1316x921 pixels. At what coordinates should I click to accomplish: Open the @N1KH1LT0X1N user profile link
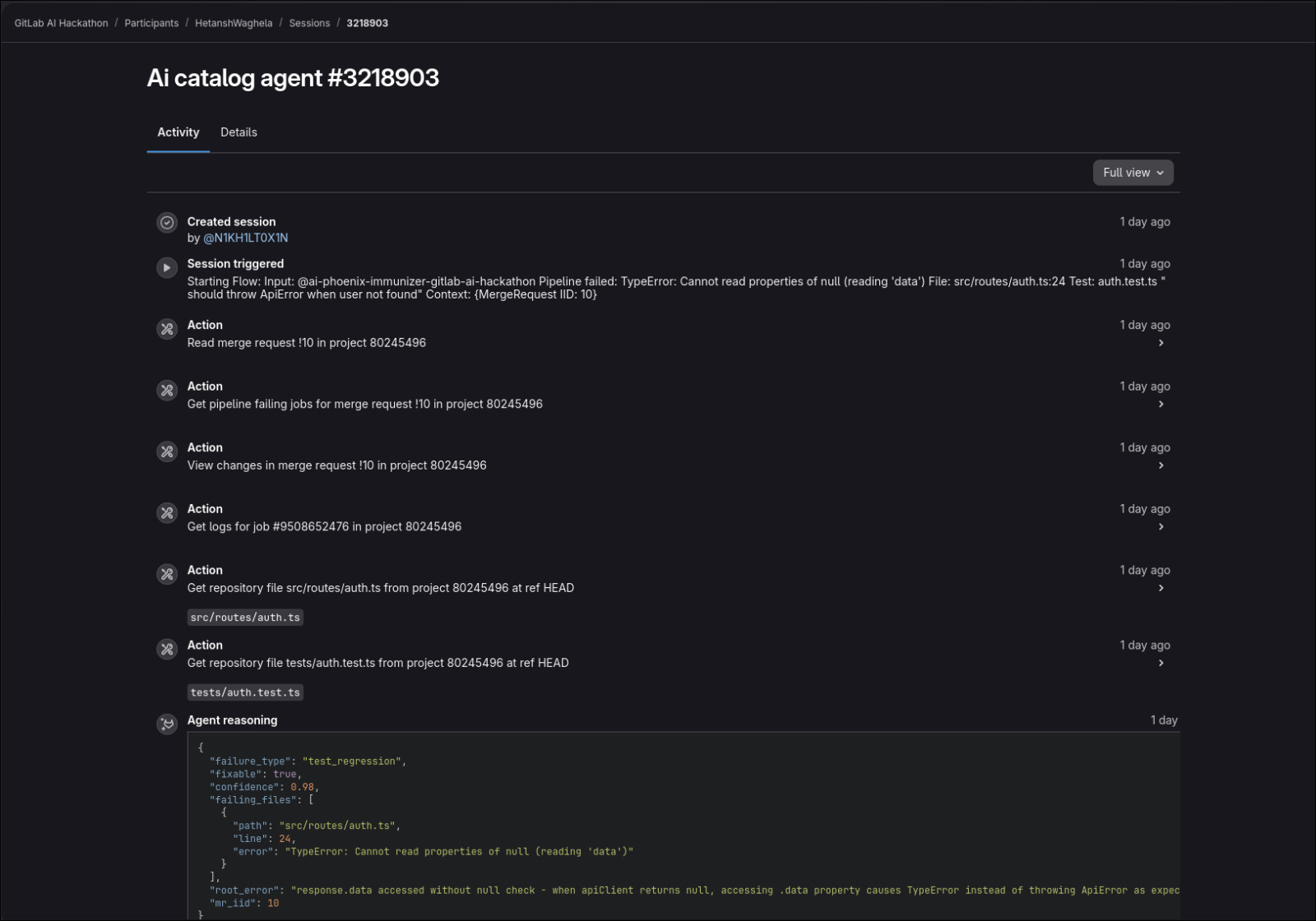(246, 238)
